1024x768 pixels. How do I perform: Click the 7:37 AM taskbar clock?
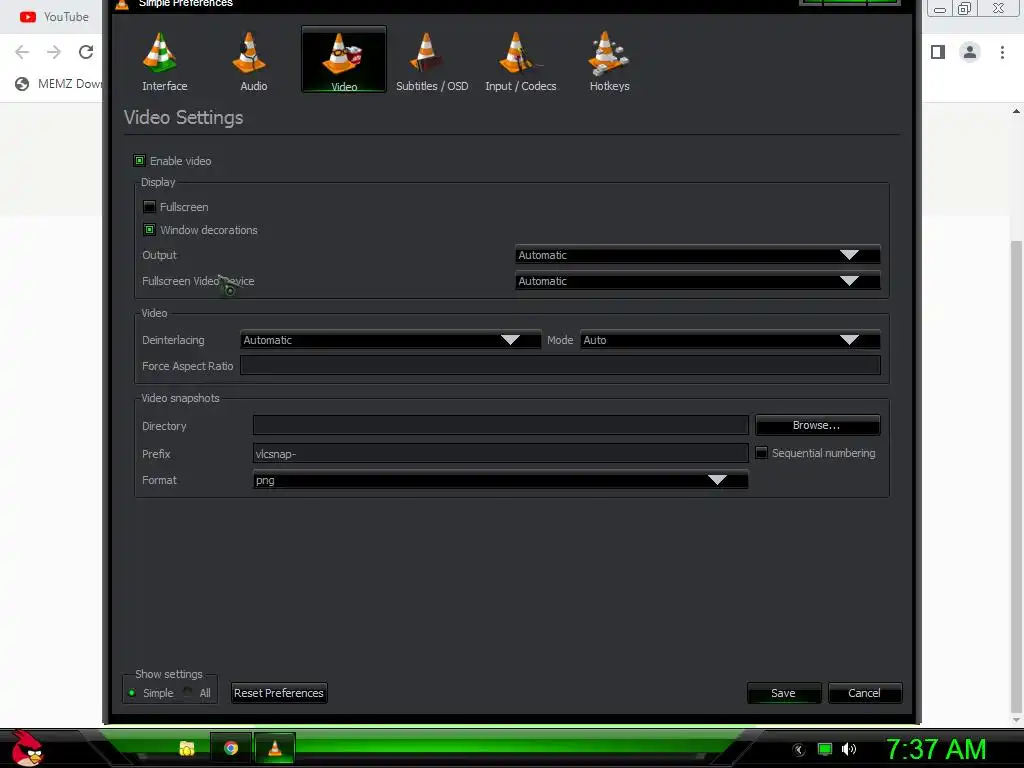[x=936, y=749]
